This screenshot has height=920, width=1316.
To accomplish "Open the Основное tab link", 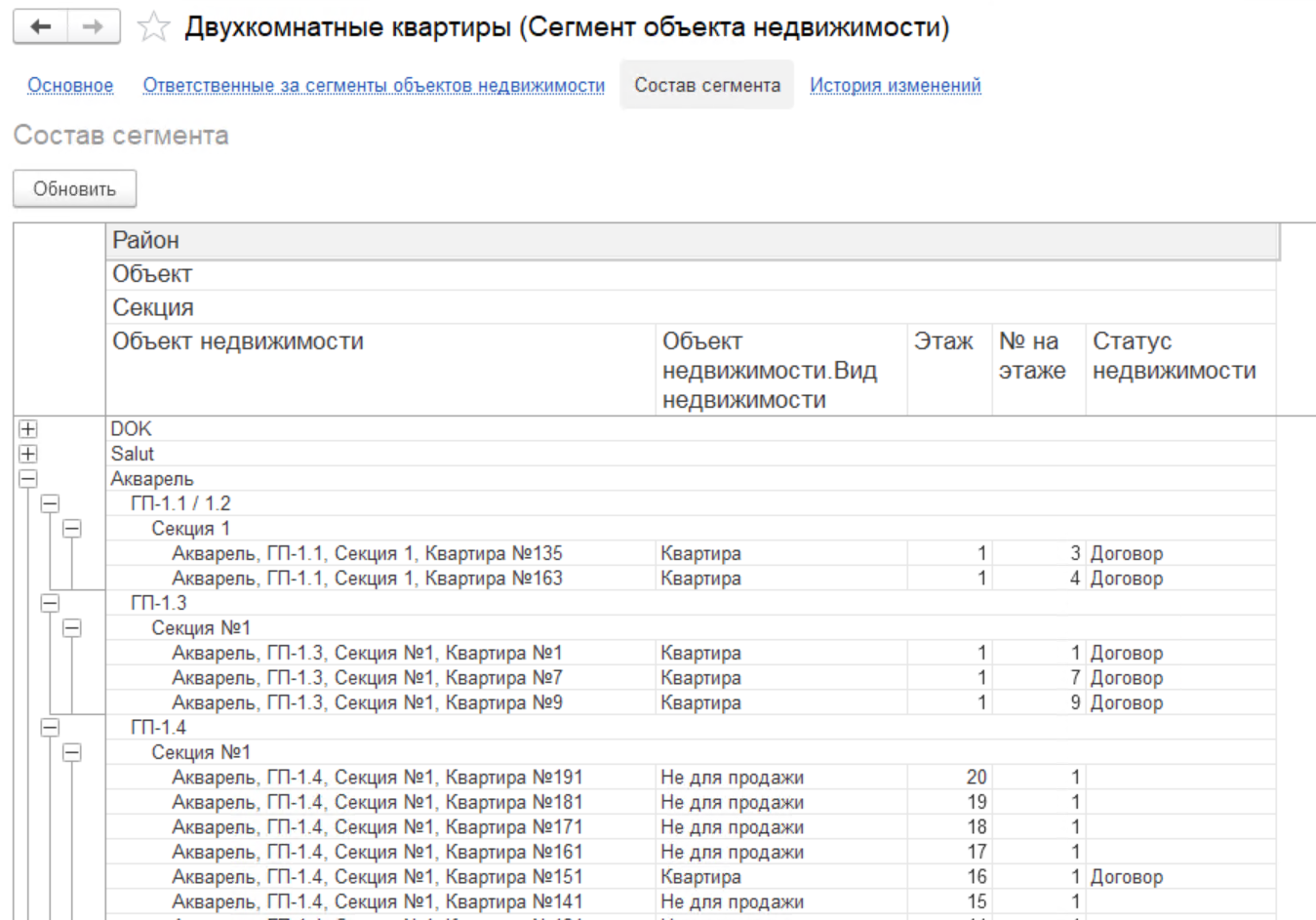I will [70, 86].
